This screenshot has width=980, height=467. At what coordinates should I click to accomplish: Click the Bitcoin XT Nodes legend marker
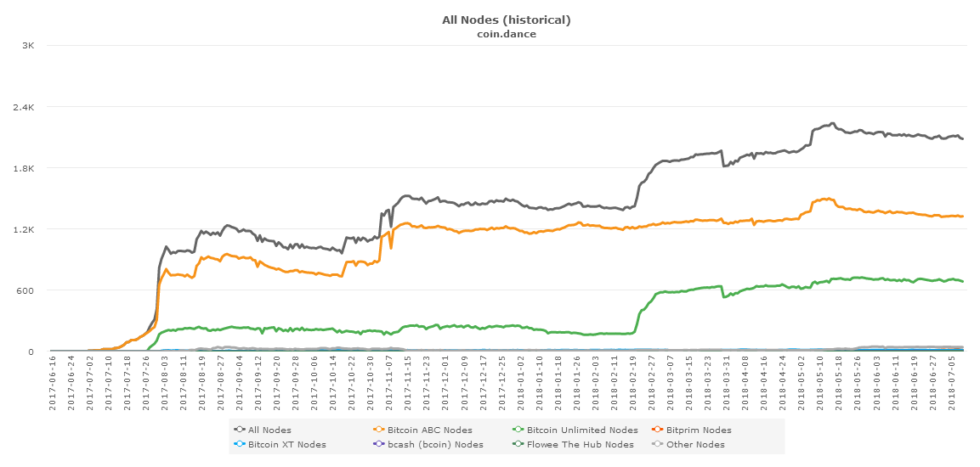click(240, 444)
